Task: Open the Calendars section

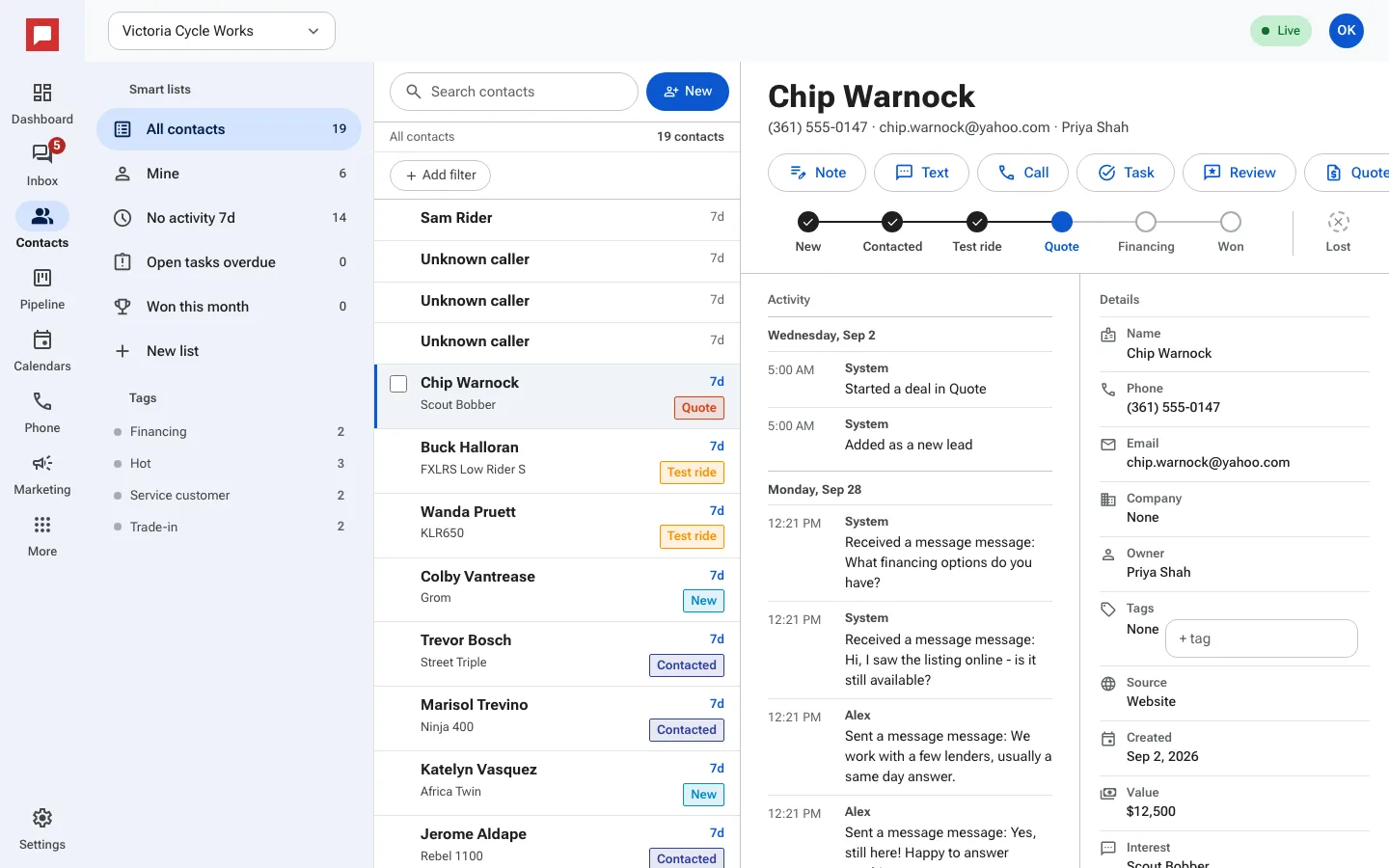Action: 42,351
